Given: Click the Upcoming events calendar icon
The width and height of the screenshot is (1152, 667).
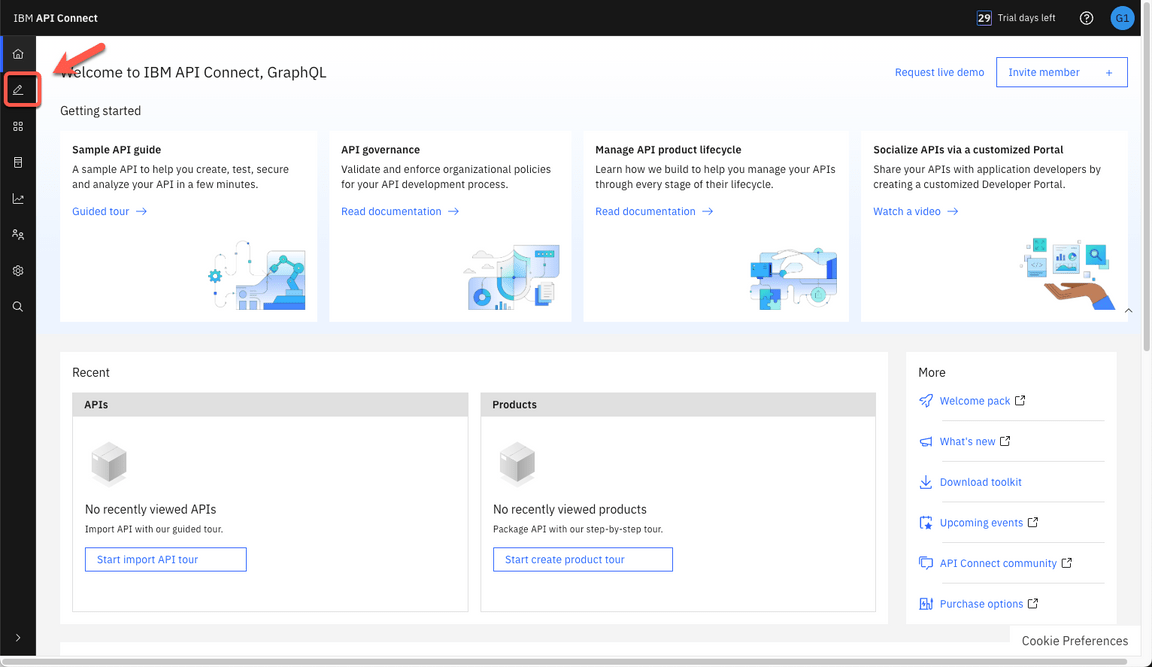Looking at the screenshot, I should [x=926, y=522].
